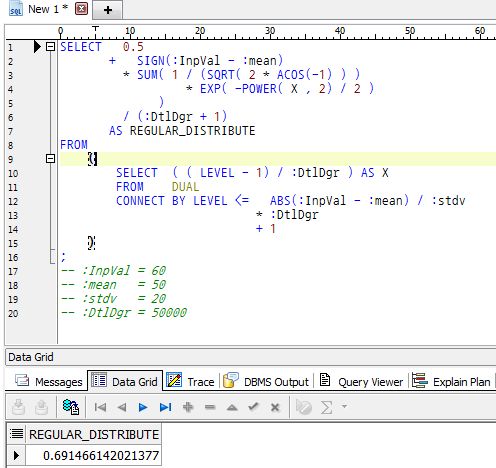Click the export dataset icon in grid toolbar
Screen dimensions: 496x468
point(18,407)
